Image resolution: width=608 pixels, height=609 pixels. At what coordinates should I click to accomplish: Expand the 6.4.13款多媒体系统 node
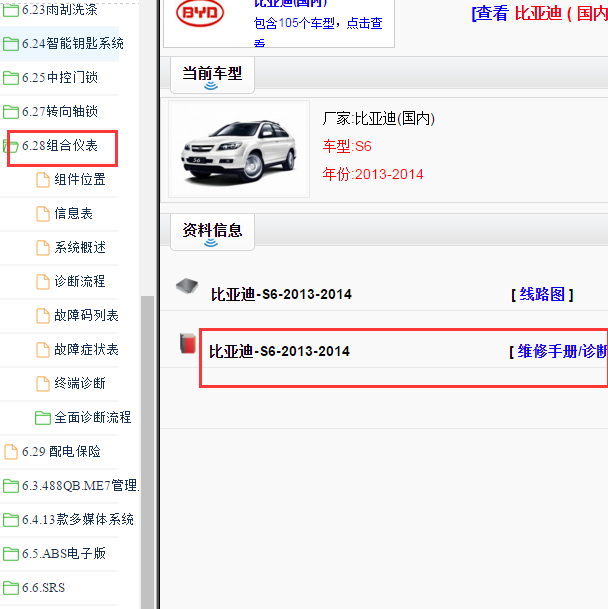click(x=78, y=519)
